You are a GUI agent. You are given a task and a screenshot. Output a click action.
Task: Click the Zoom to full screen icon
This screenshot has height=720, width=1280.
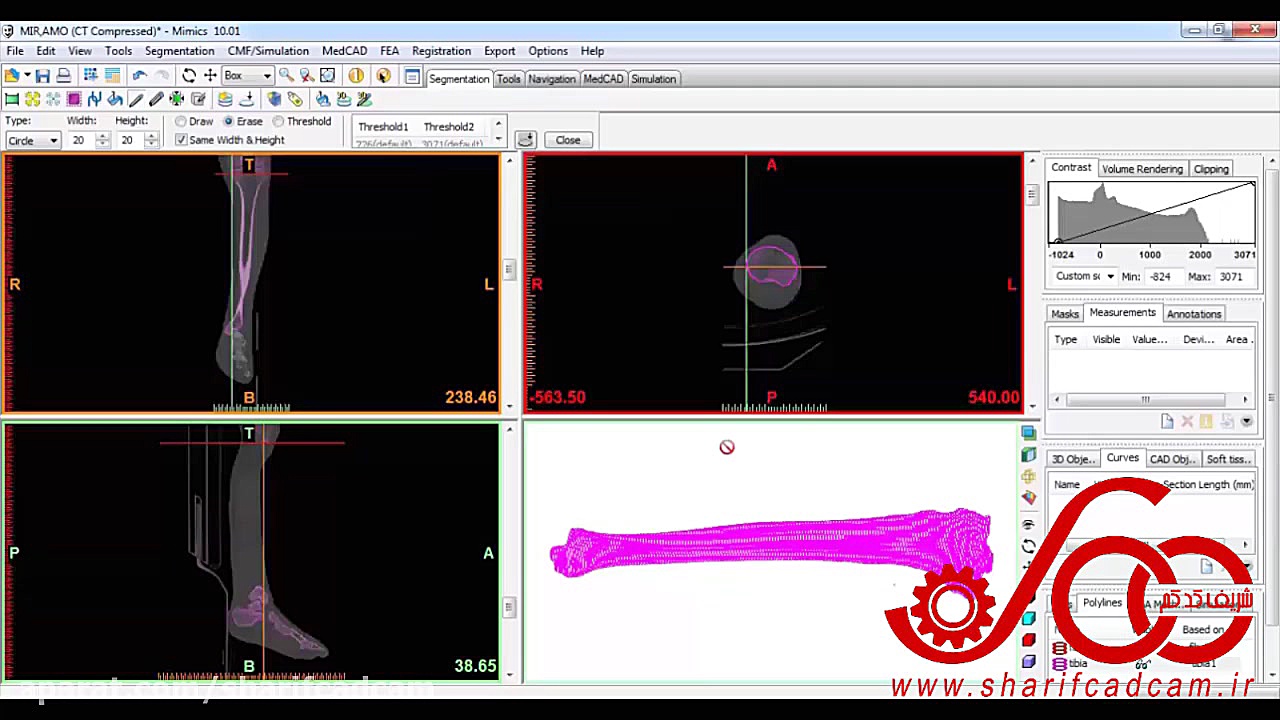pos(327,75)
